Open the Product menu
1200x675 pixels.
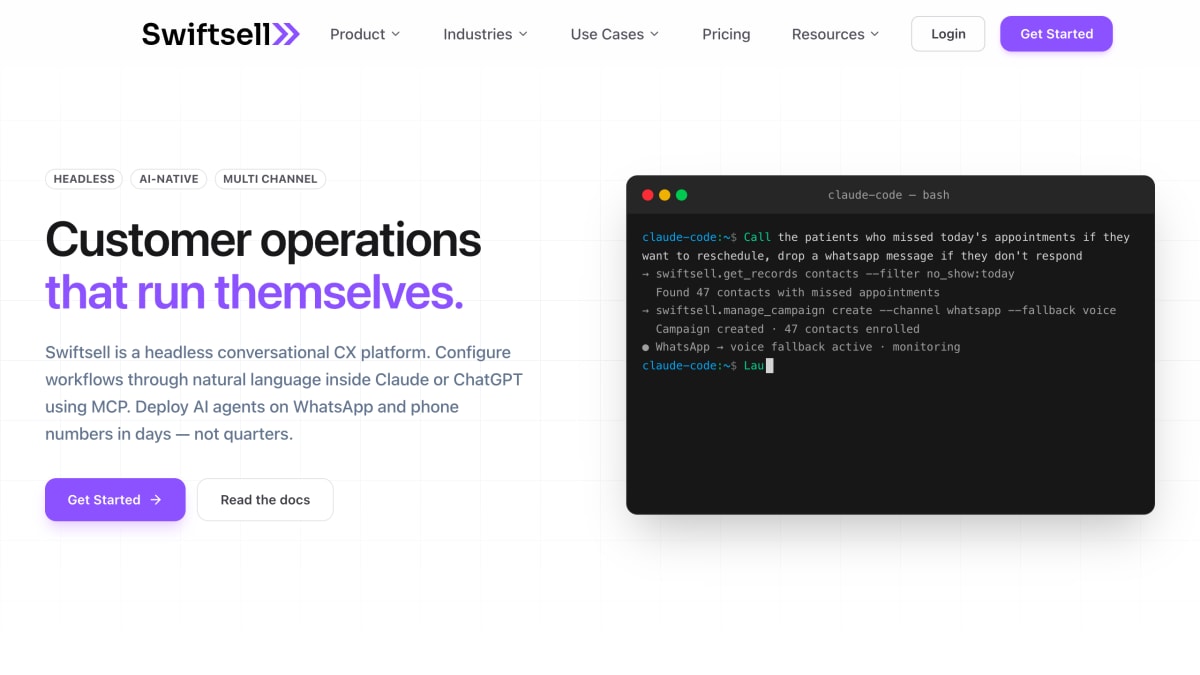[x=365, y=34]
